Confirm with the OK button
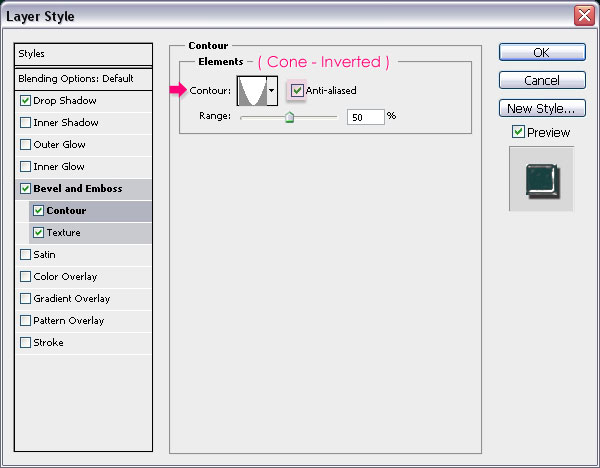Screen dimensions: 600x468 point(542,52)
